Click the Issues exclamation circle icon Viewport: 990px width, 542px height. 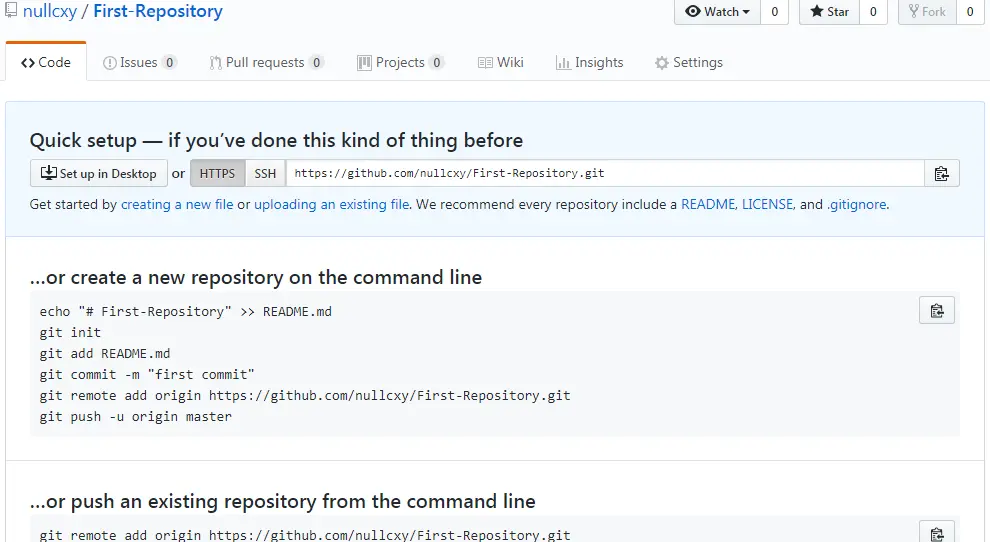click(110, 63)
